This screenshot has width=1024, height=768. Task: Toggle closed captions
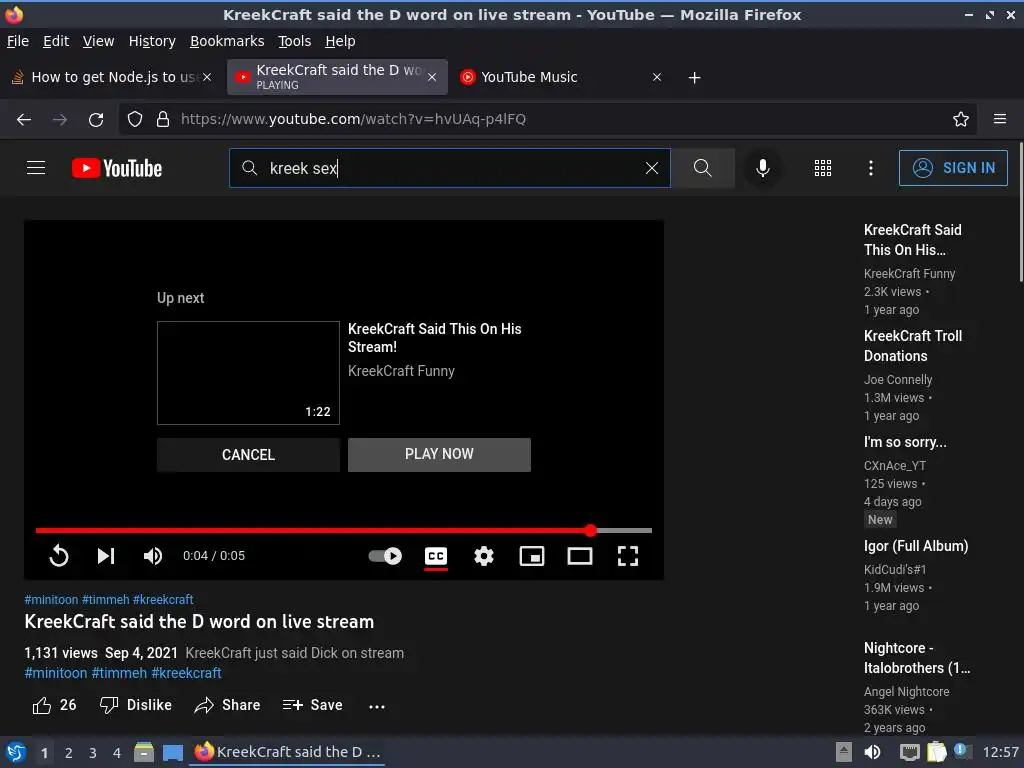(436, 556)
